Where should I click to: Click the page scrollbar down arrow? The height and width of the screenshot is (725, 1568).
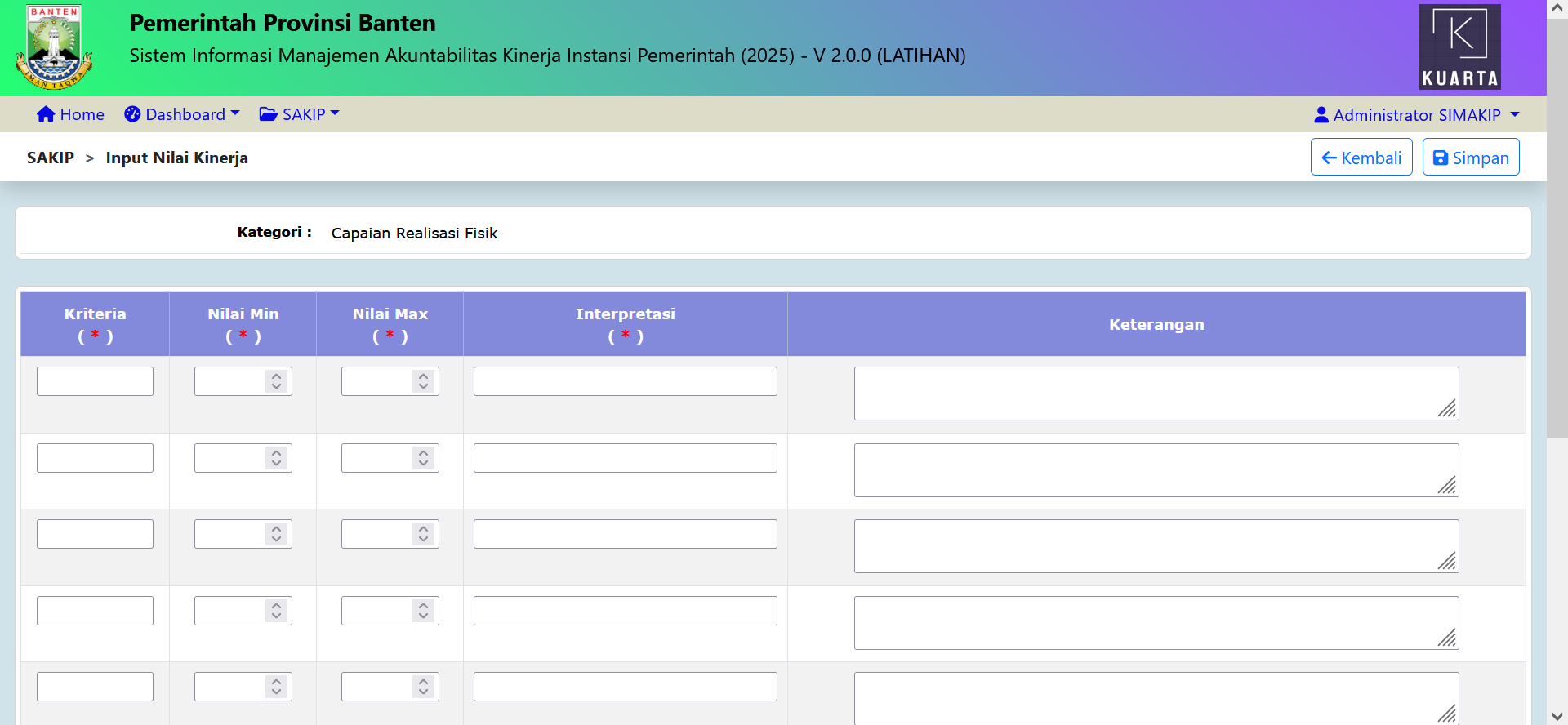point(1557,717)
